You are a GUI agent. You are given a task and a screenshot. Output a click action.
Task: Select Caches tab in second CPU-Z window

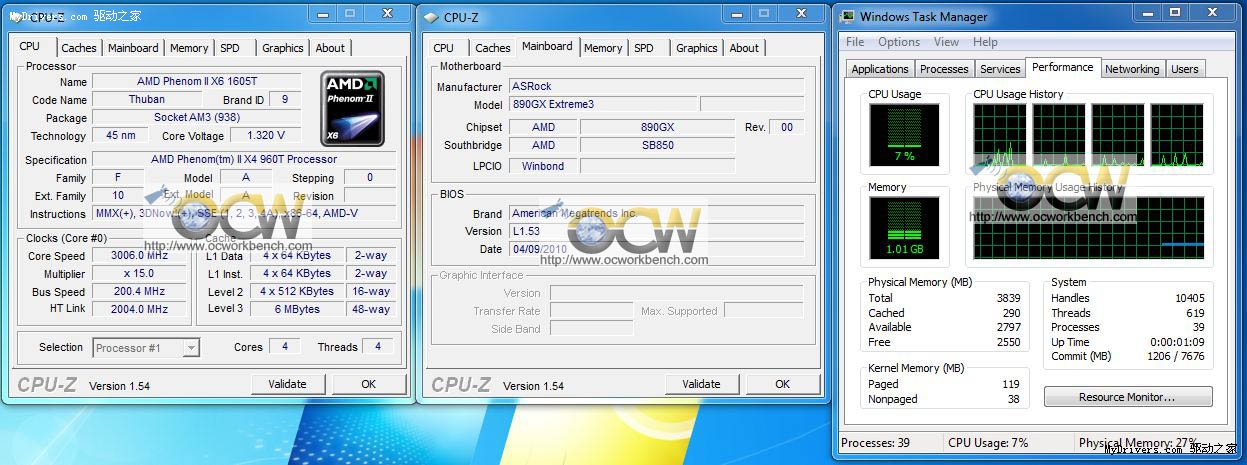point(493,48)
